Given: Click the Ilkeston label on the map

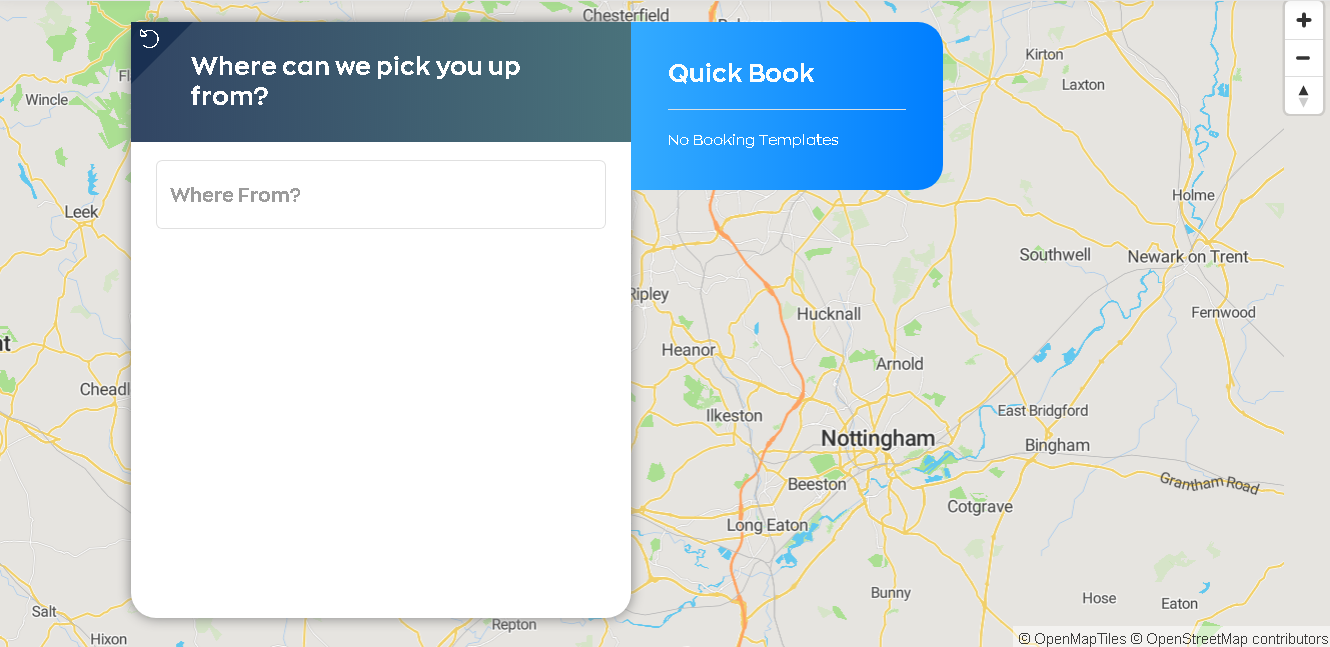Looking at the screenshot, I should pos(734,416).
